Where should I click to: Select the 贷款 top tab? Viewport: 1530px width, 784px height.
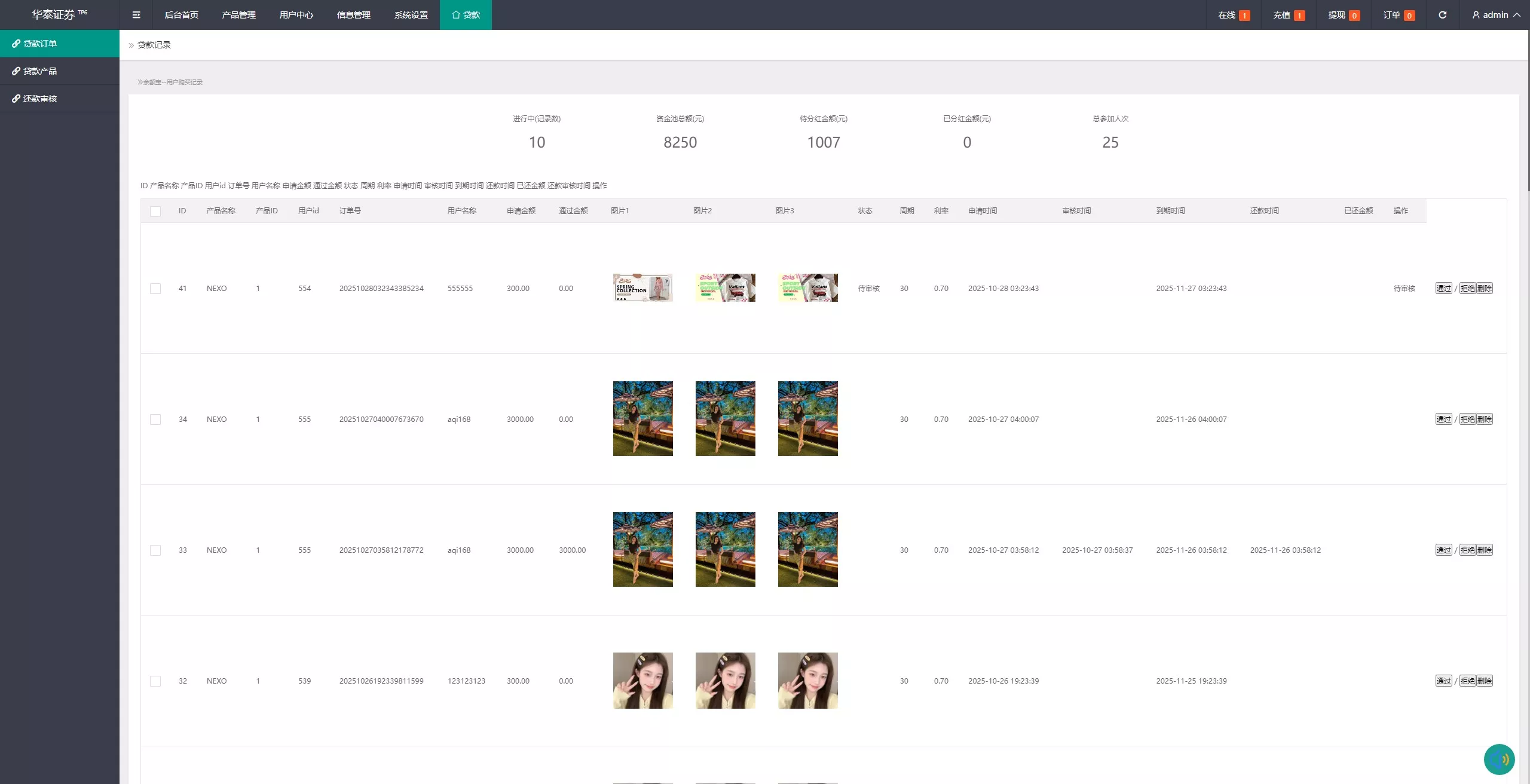466,15
